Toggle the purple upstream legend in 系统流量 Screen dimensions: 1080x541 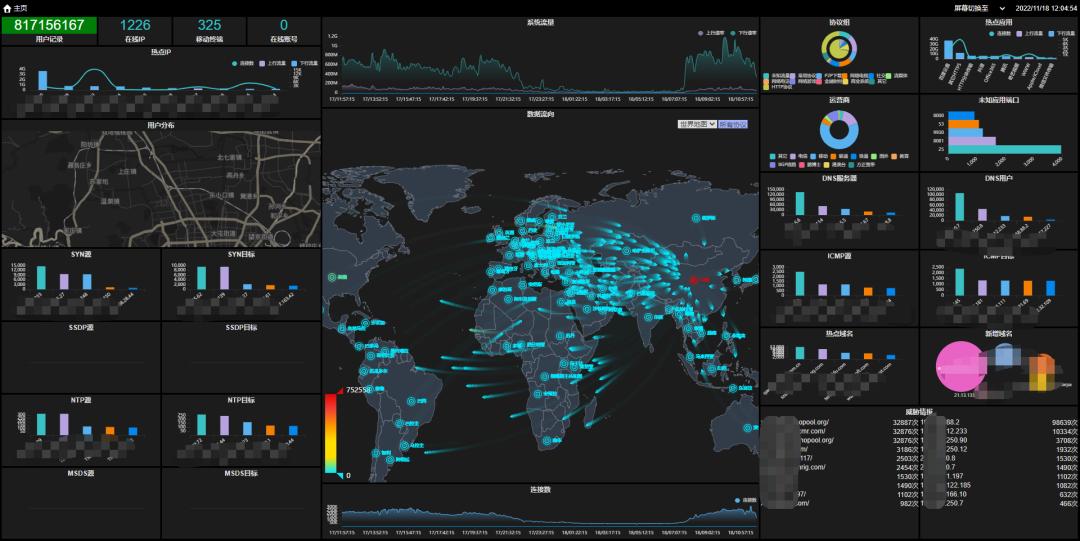click(709, 32)
